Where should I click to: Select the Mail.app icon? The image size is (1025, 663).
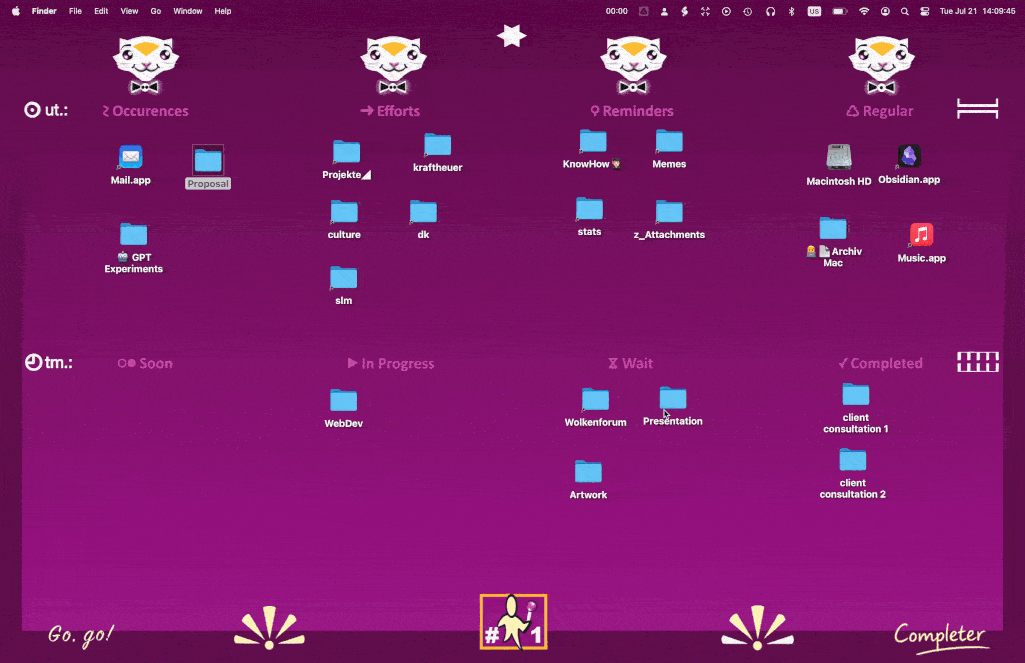coord(130,158)
